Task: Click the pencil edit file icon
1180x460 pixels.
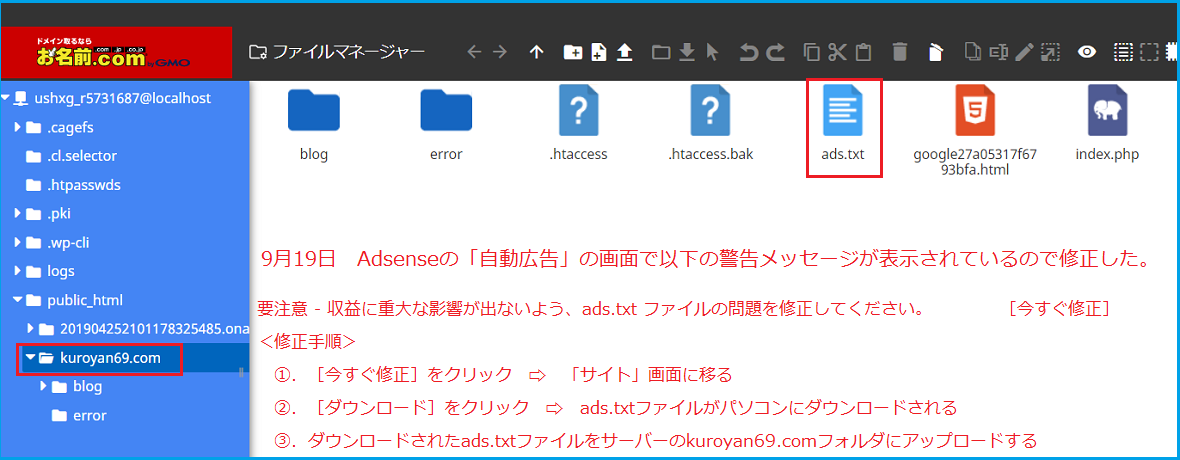Action: 1023,52
